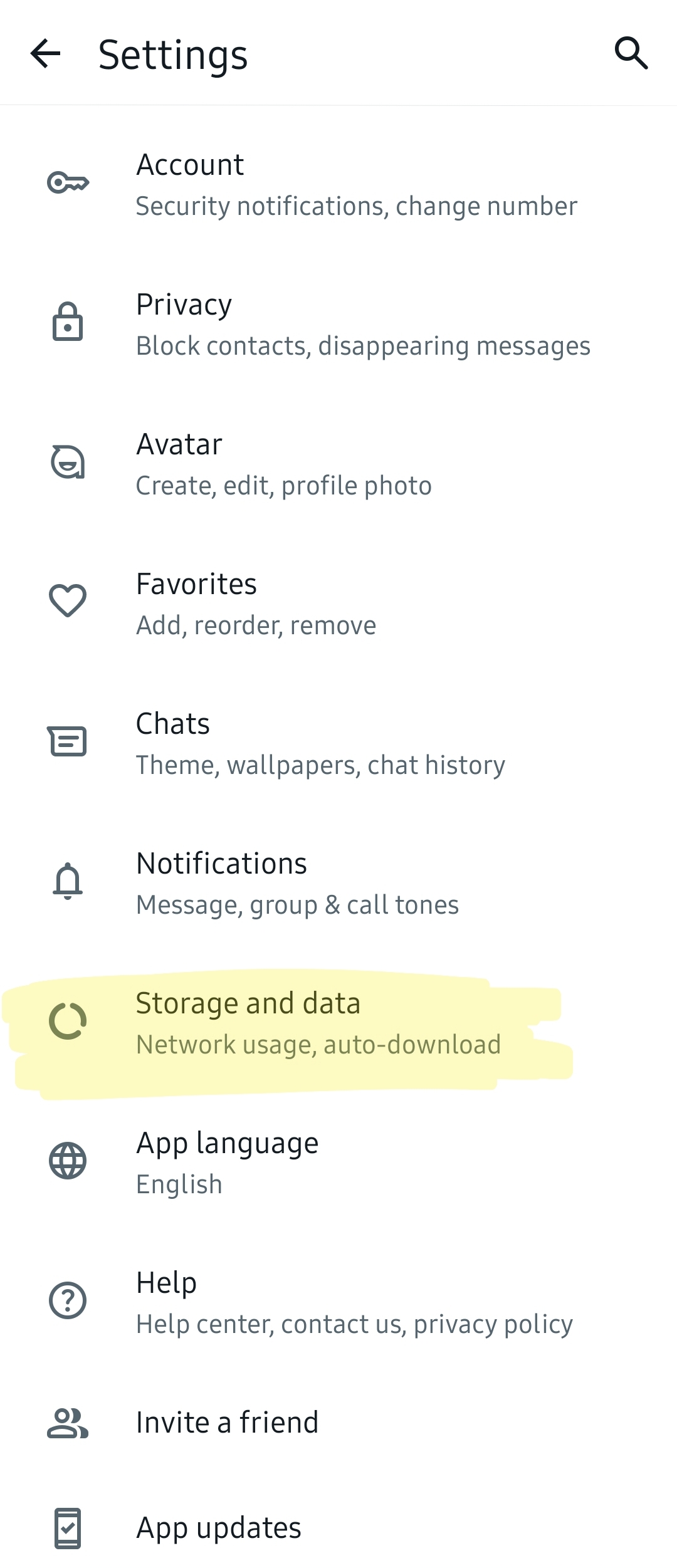The image size is (677, 1568).
Task: Tap the back arrow icon
Action: [45, 53]
